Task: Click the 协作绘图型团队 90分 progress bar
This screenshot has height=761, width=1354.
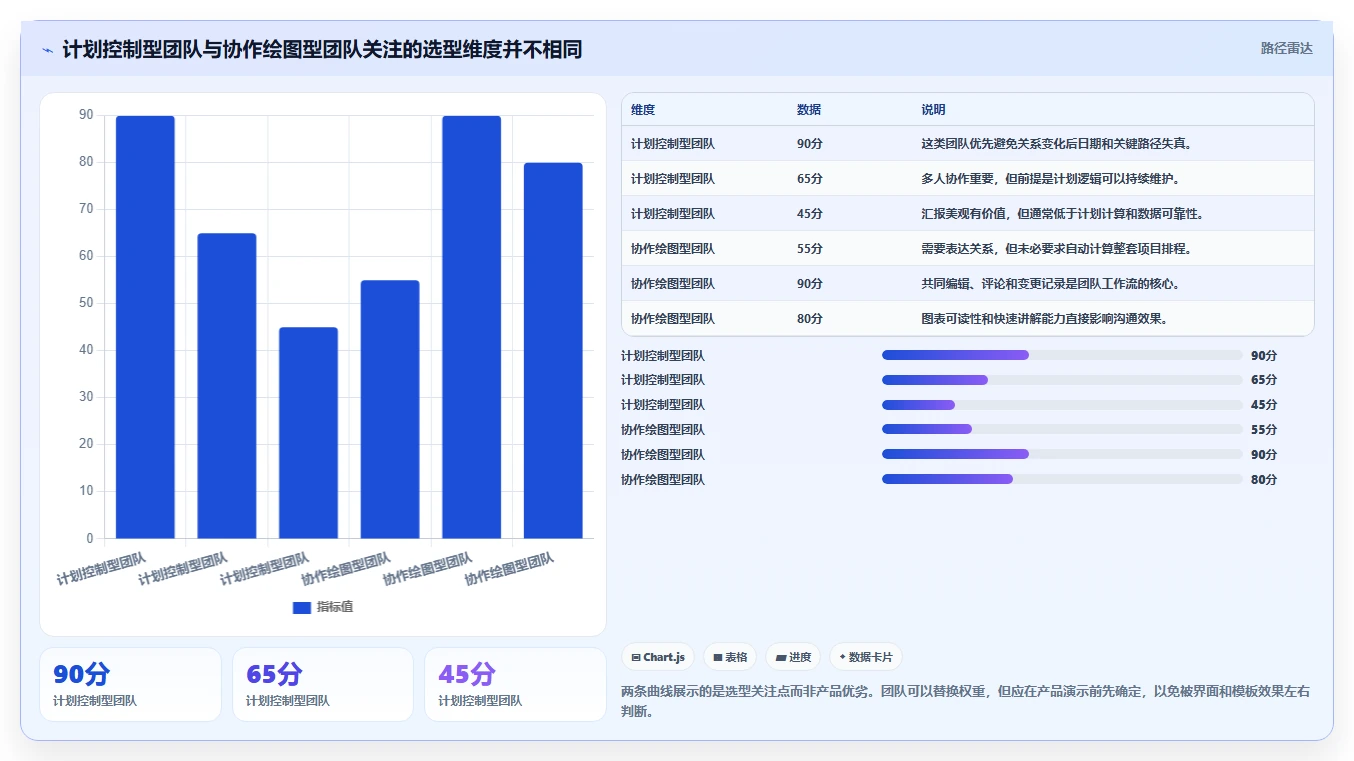Action: (1062, 454)
